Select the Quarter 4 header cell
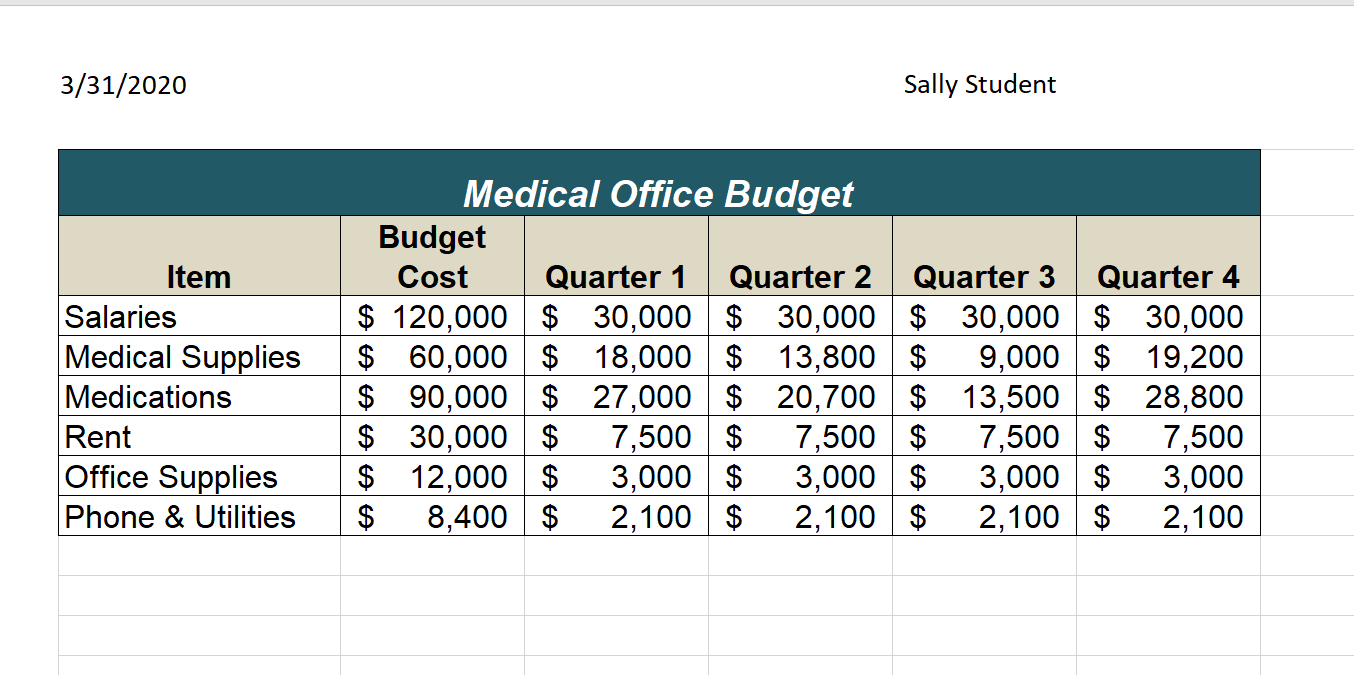Viewport: 1354px width, 675px height. coord(1167,276)
